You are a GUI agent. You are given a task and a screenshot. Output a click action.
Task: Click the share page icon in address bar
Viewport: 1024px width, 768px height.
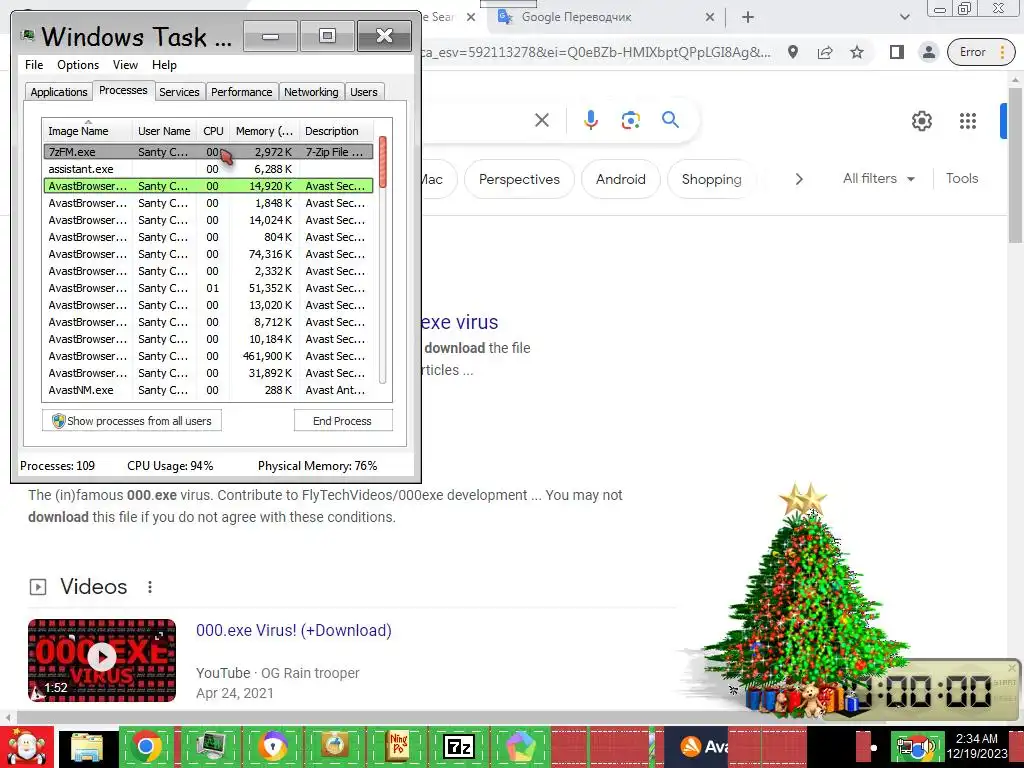tap(825, 52)
